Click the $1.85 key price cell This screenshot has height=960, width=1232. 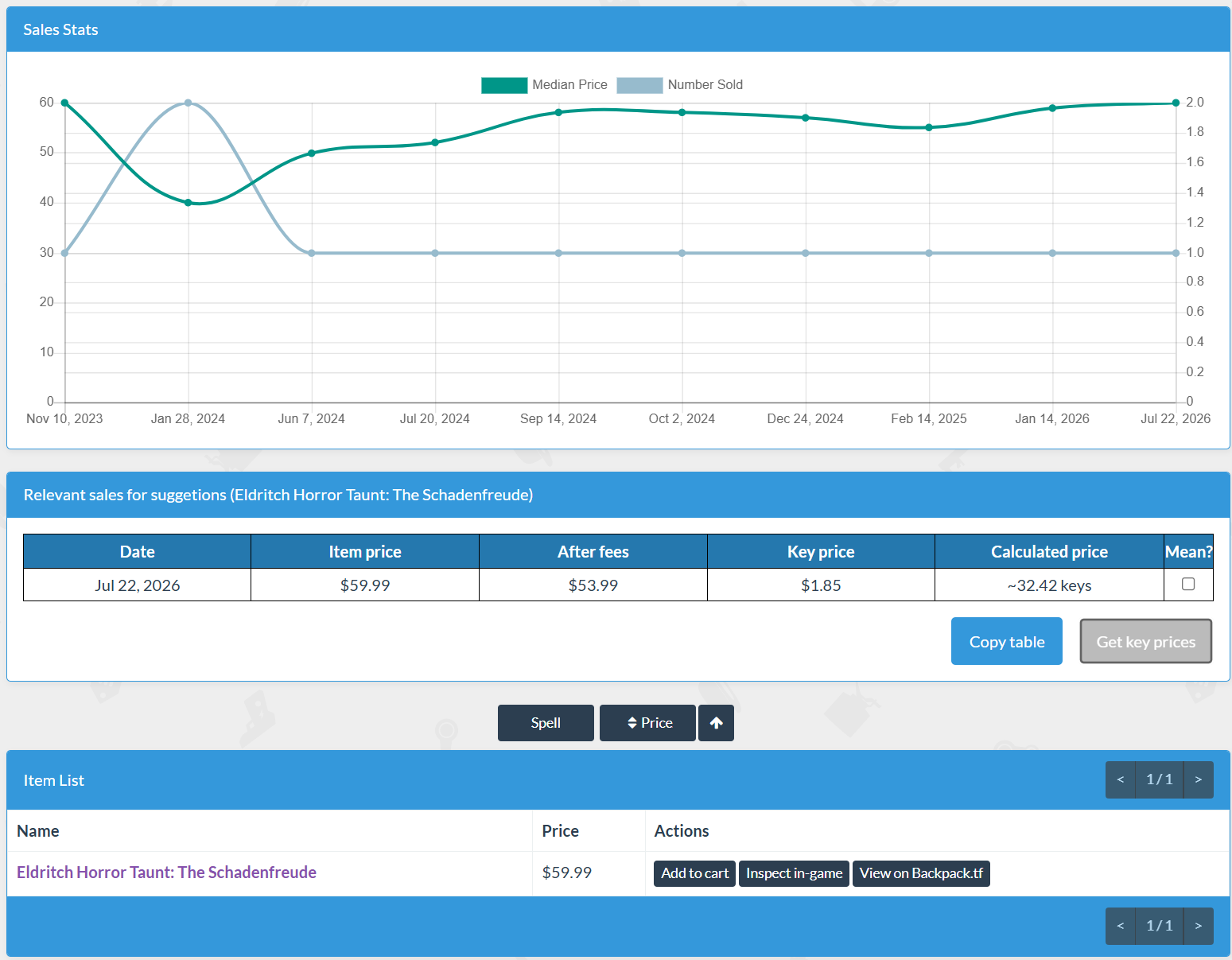coord(821,585)
